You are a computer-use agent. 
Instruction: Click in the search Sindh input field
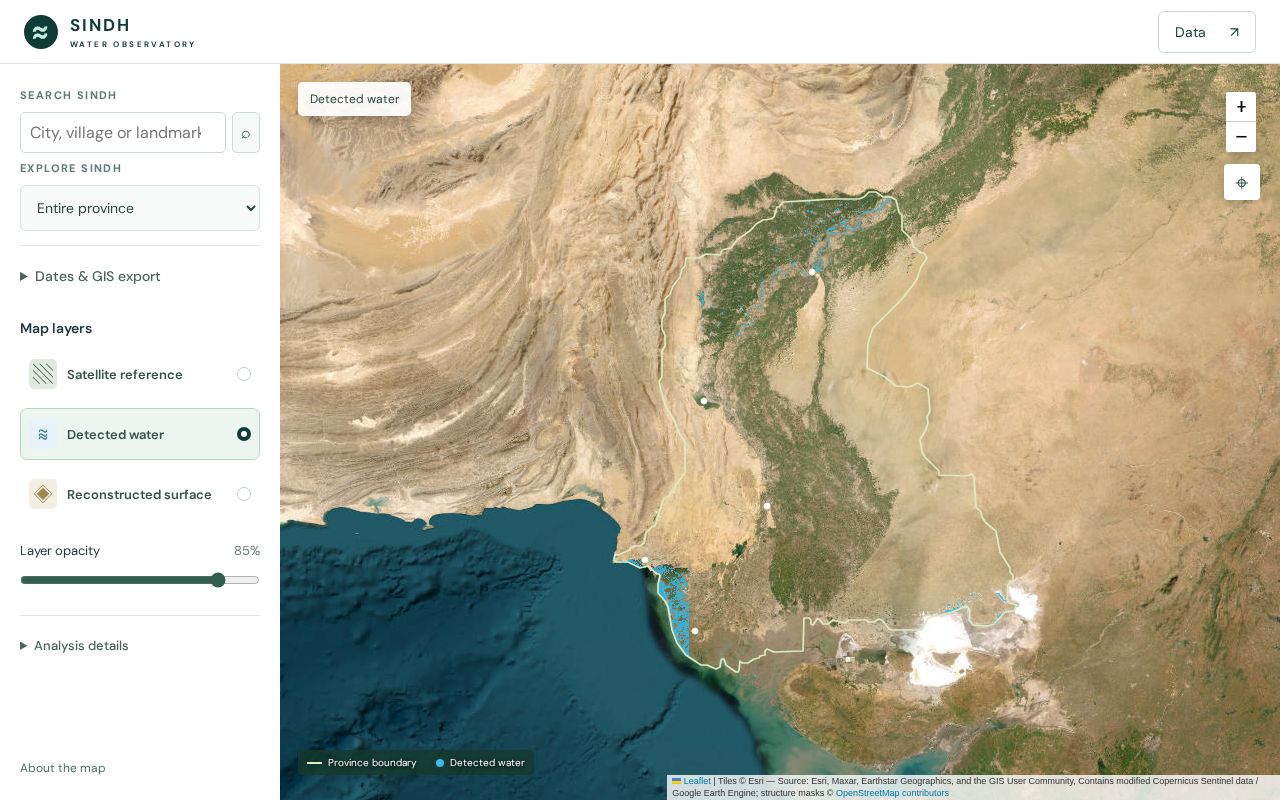(x=123, y=133)
